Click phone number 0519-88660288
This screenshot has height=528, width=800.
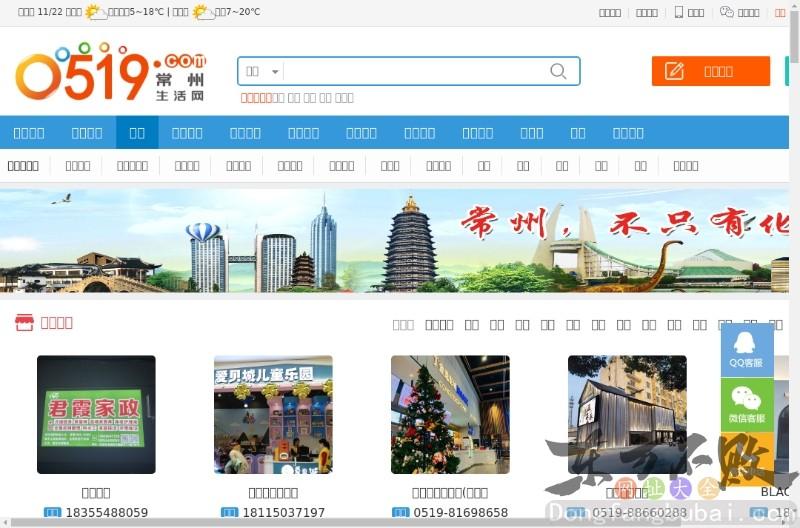(x=639, y=512)
